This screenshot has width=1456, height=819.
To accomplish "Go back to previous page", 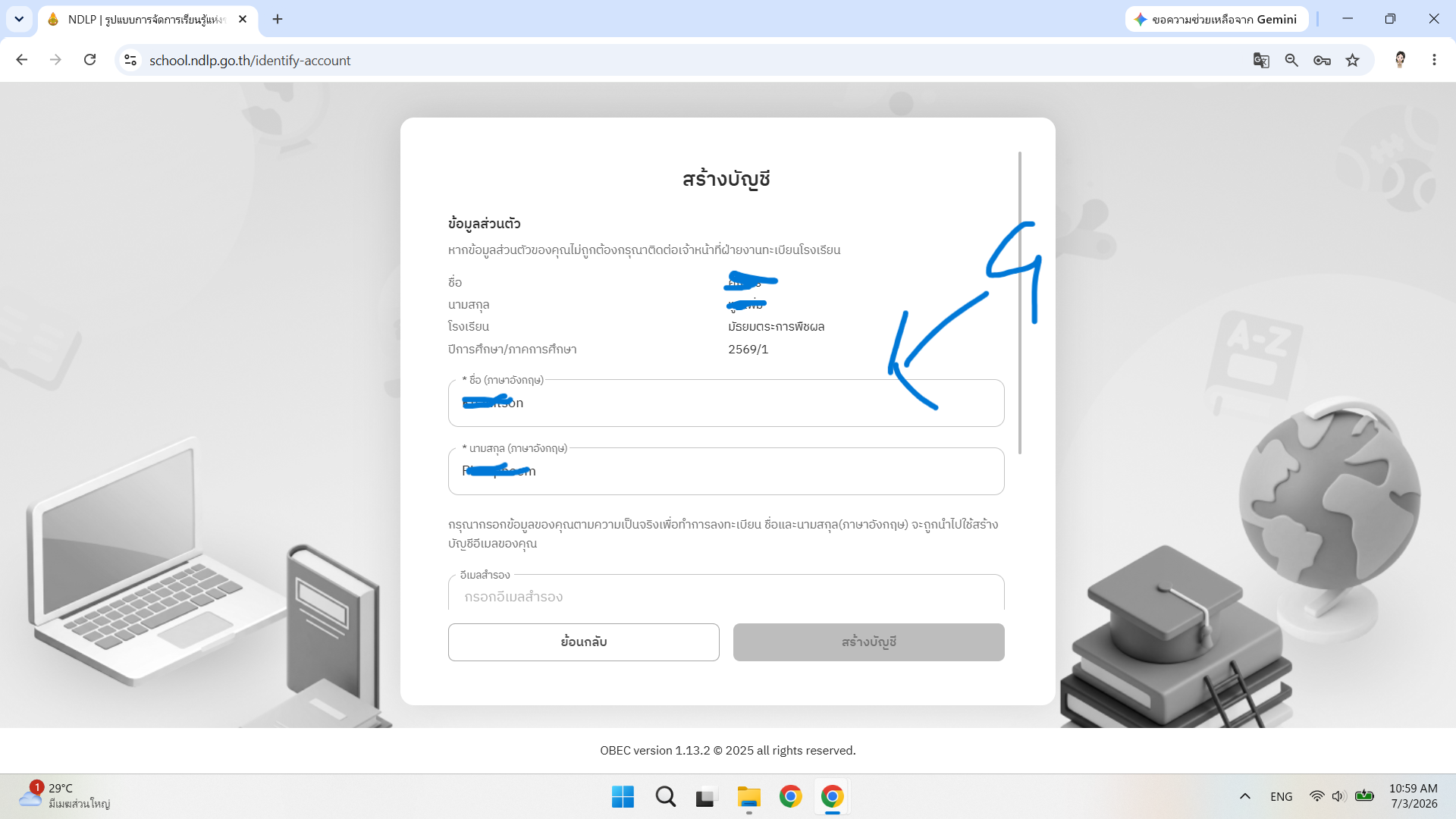I will pyautogui.click(x=22, y=60).
